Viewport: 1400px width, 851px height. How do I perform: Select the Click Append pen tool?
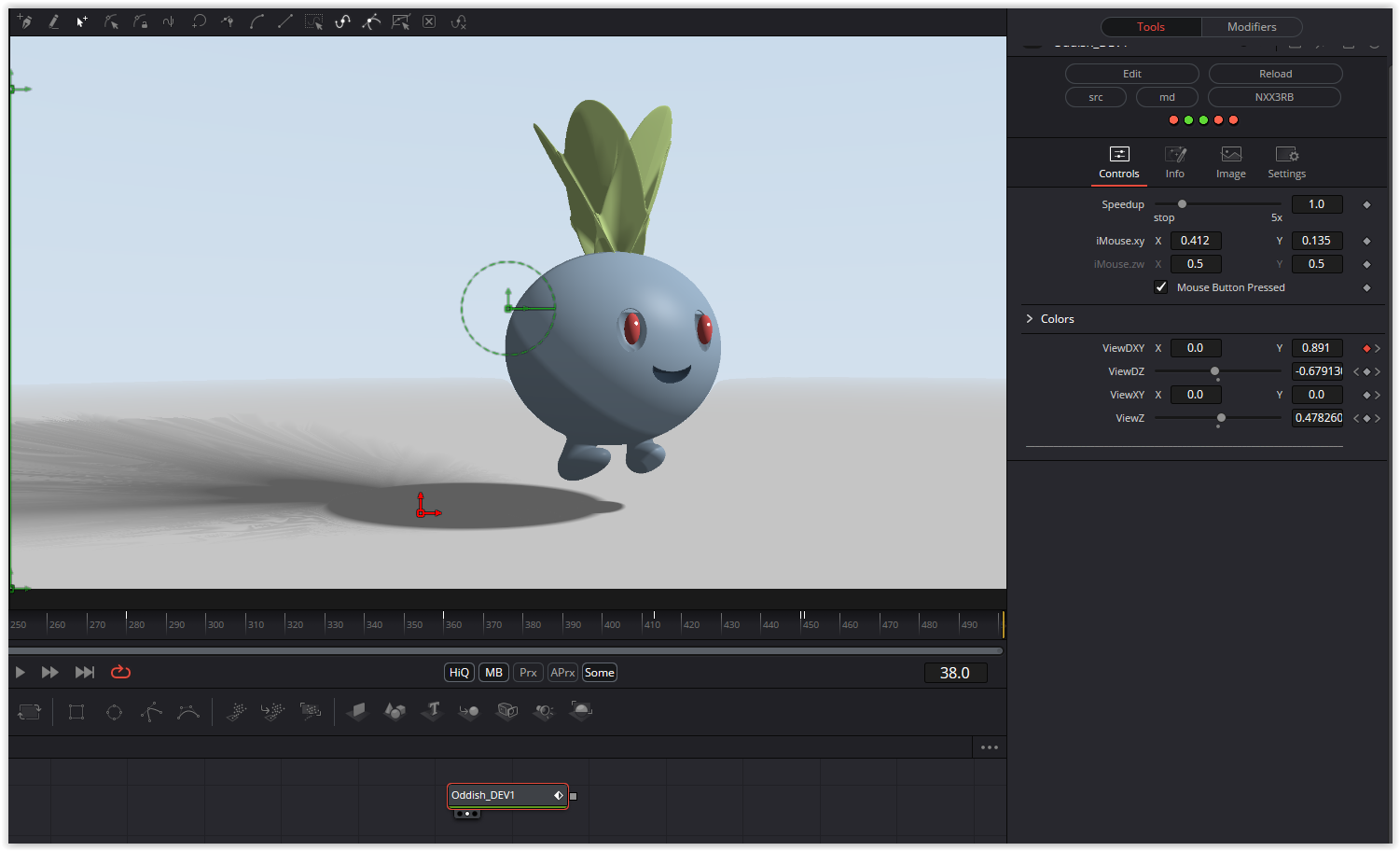(x=24, y=21)
